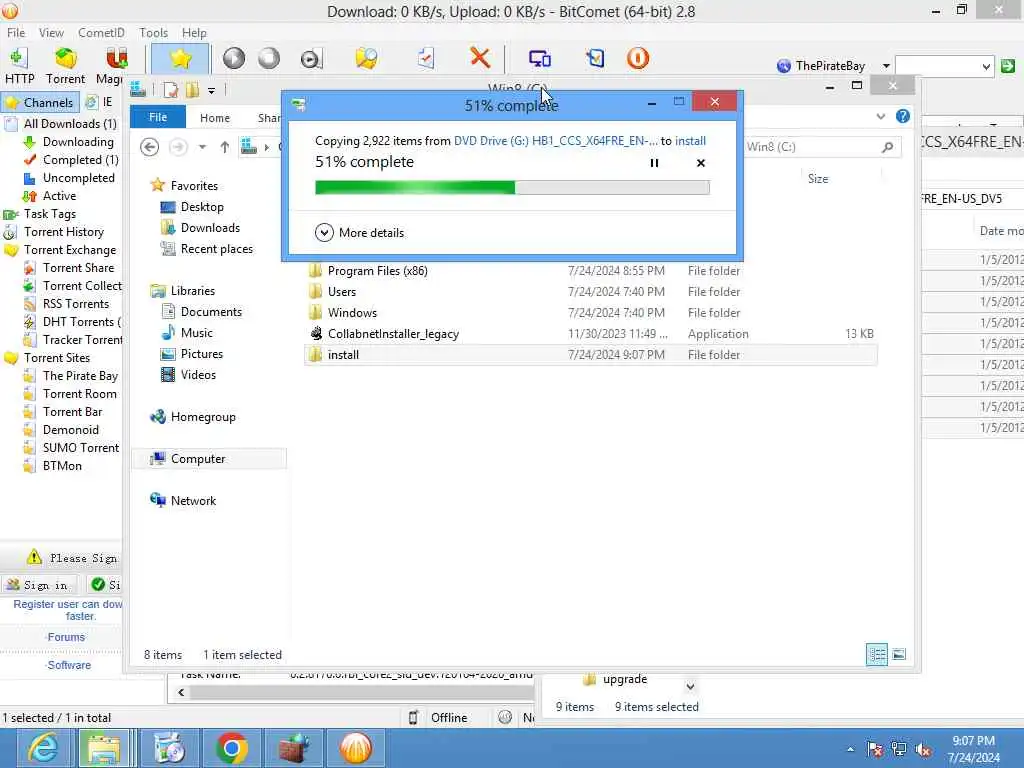This screenshot has width=1024, height=768.
Task: Open the ThePirateBay search engine dropdown
Action: (886, 65)
